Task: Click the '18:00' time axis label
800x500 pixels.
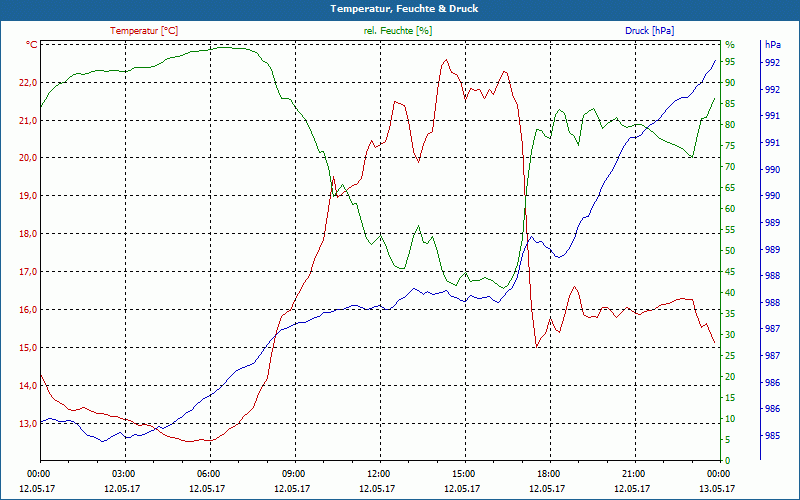Action: [548, 474]
